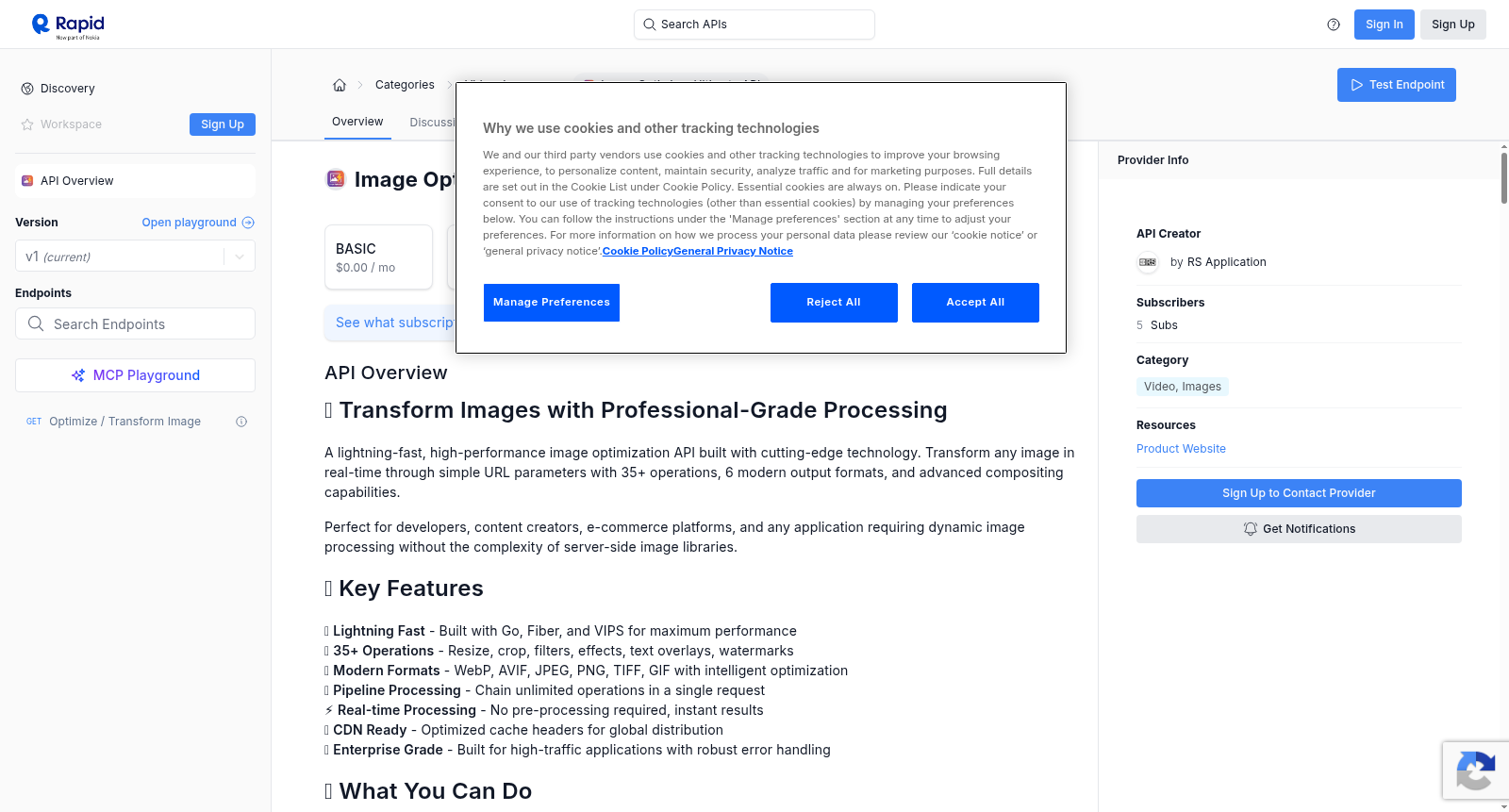Click the Provider Info heading
The height and width of the screenshot is (812, 1509).
1152,160
